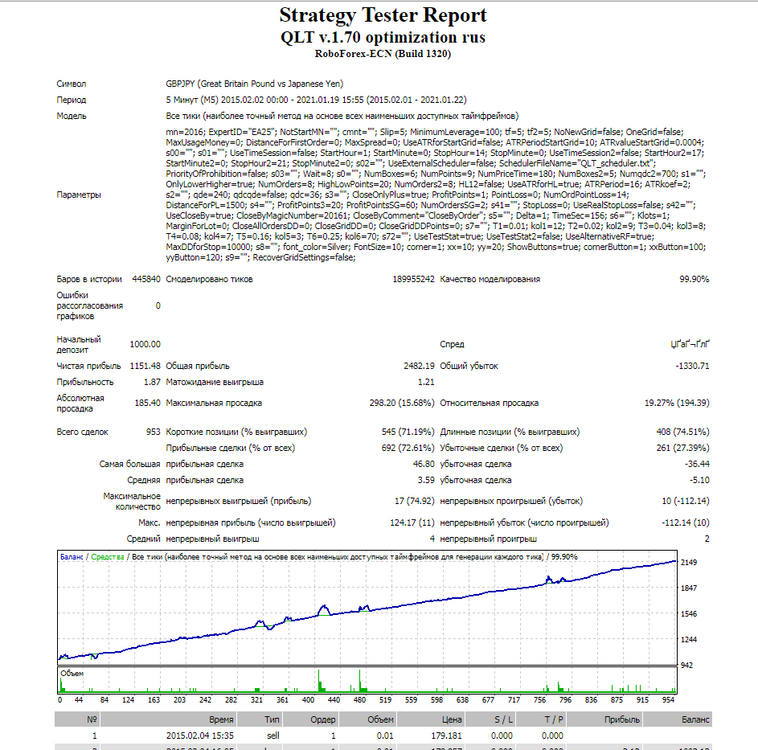This screenshot has width=758, height=750.
Task: Click the long positions value 408 (74.51%)
Action: click(683, 432)
